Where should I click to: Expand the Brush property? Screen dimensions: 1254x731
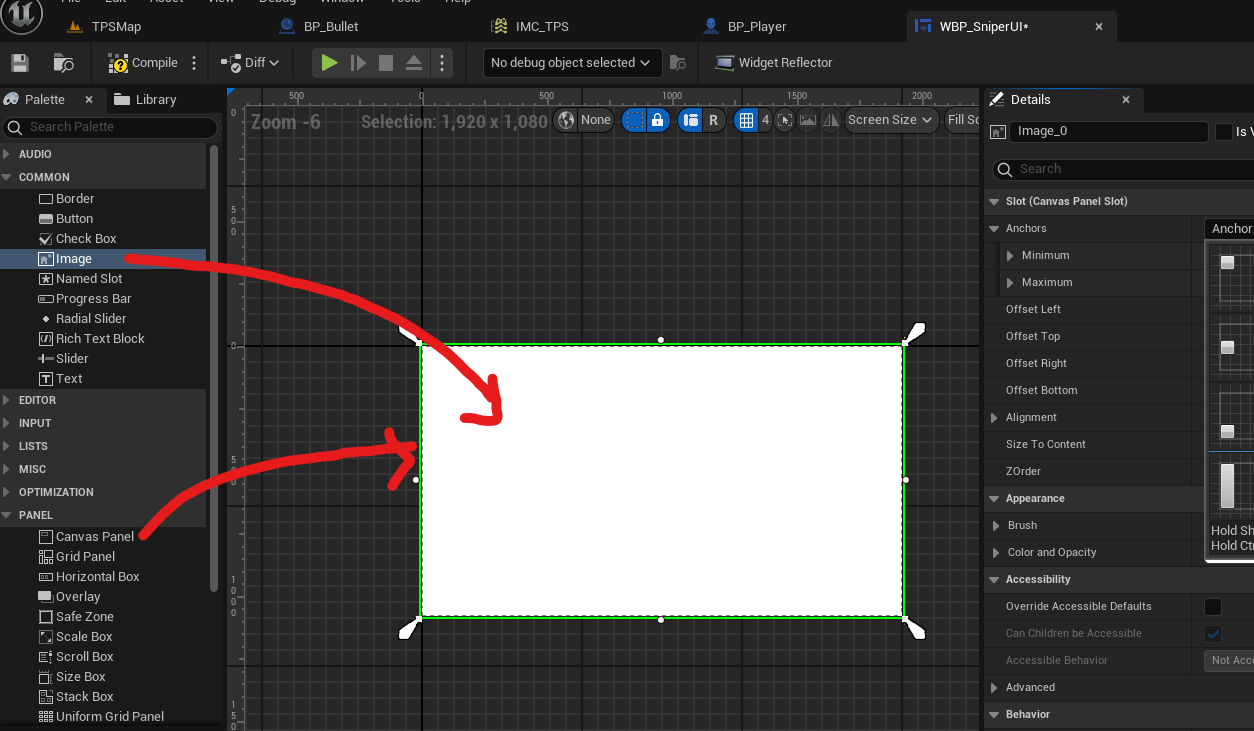click(995, 526)
